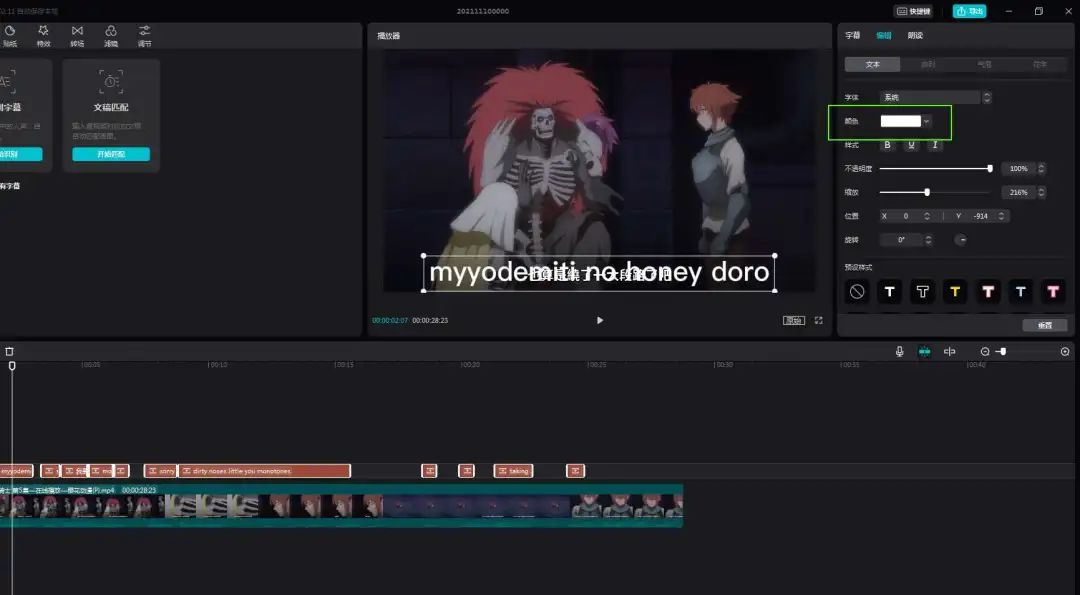The height and width of the screenshot is (595, 1080).
Task: Click the timeline zoom slider handle
Action: pos(1004,351)
